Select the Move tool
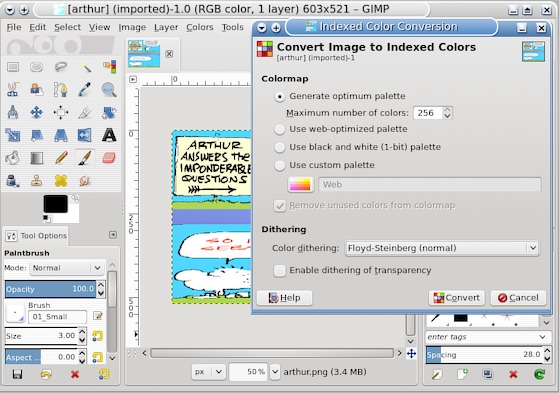This screenshot has width=559, height=393. 36,112
